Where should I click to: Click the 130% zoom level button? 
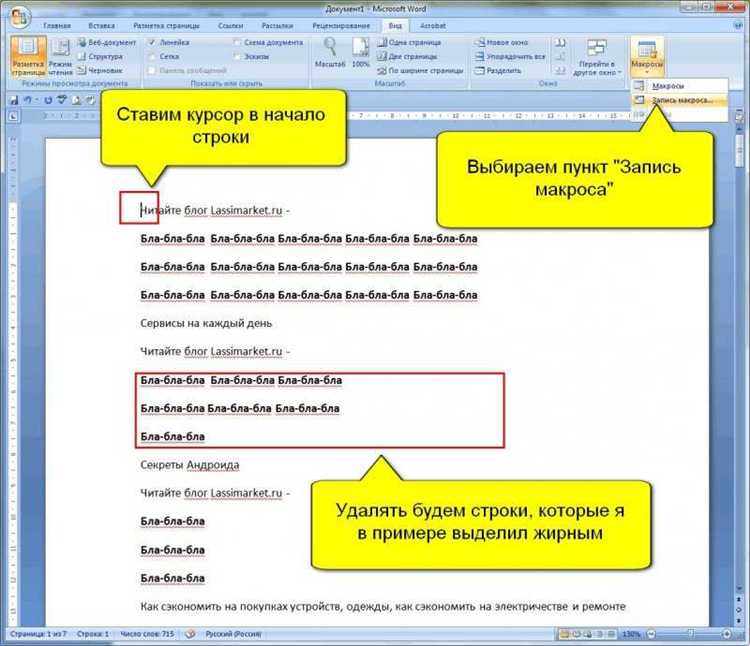click(631, 634)
